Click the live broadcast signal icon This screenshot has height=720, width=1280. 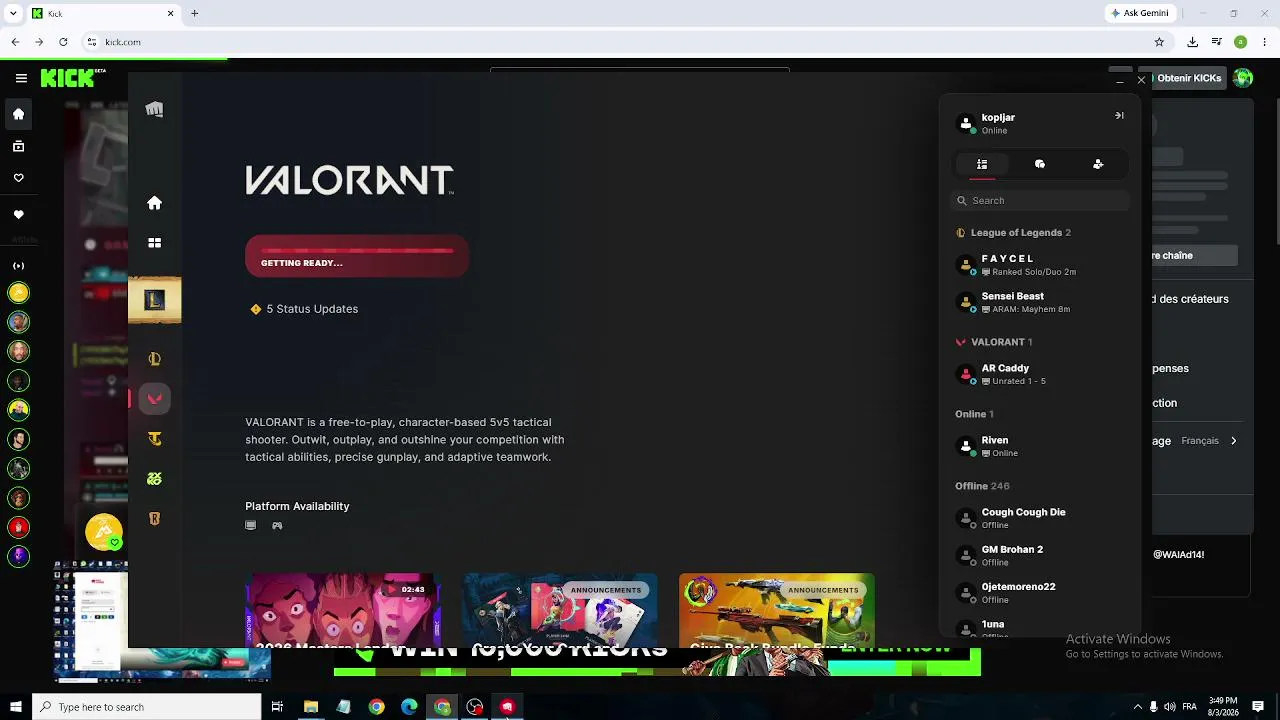click(x=18, y=266)
